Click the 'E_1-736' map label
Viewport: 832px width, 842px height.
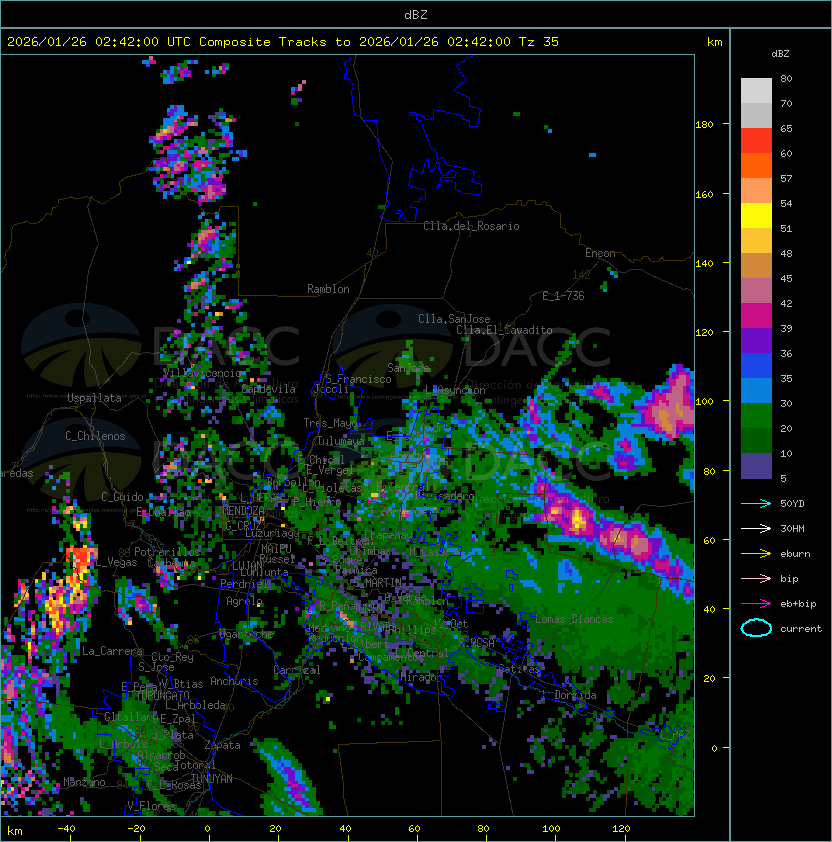[563, 296]
